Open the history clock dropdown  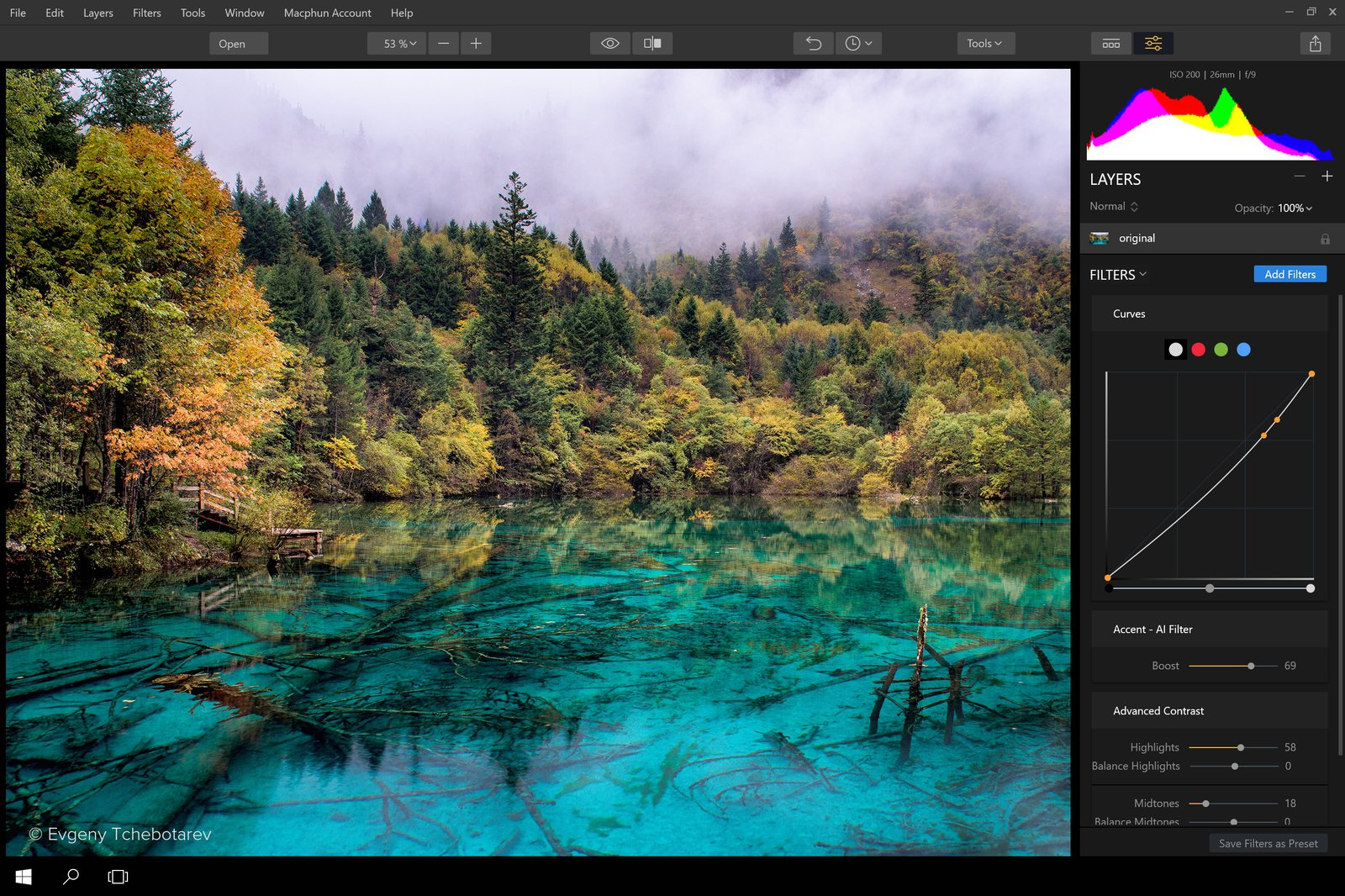click(858, 44)
